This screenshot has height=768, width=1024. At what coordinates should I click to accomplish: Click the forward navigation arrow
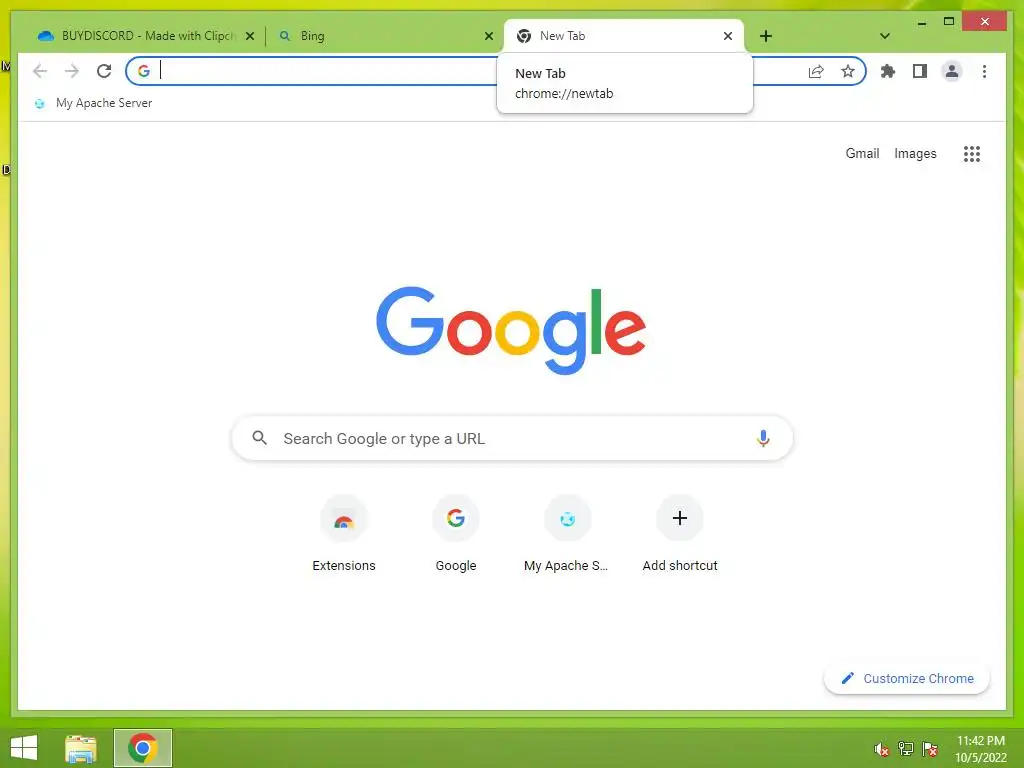pos(72,71)
